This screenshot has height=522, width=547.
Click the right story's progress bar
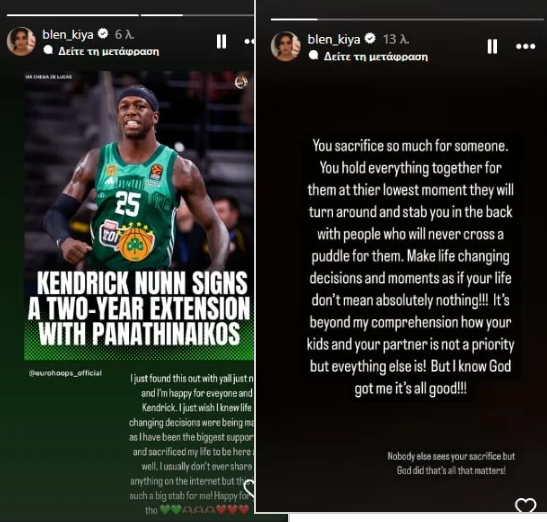[x=407, y=19]
